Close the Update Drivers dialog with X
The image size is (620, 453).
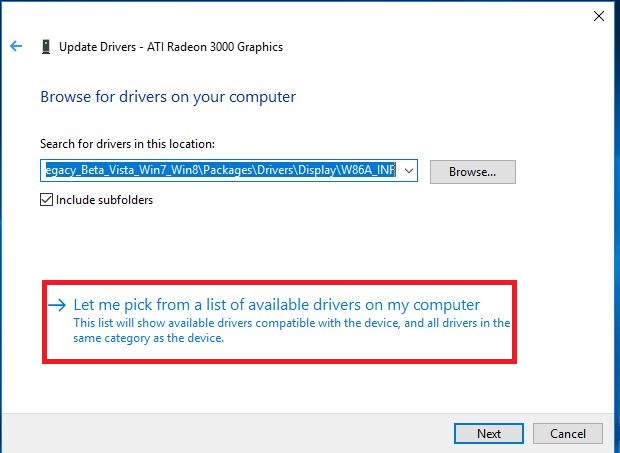click(x=599, y=16)
